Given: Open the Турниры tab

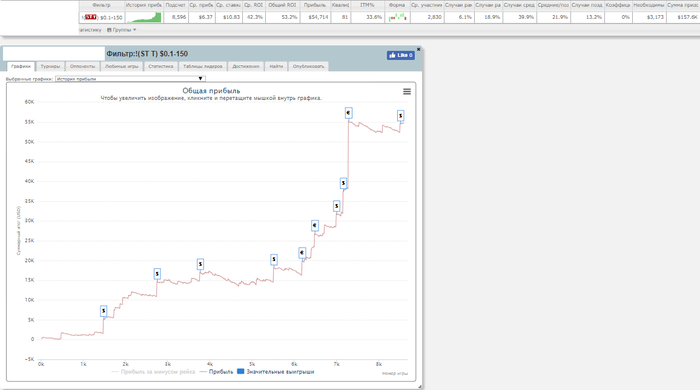Looking at the screenshot, I should coord(50,66).
